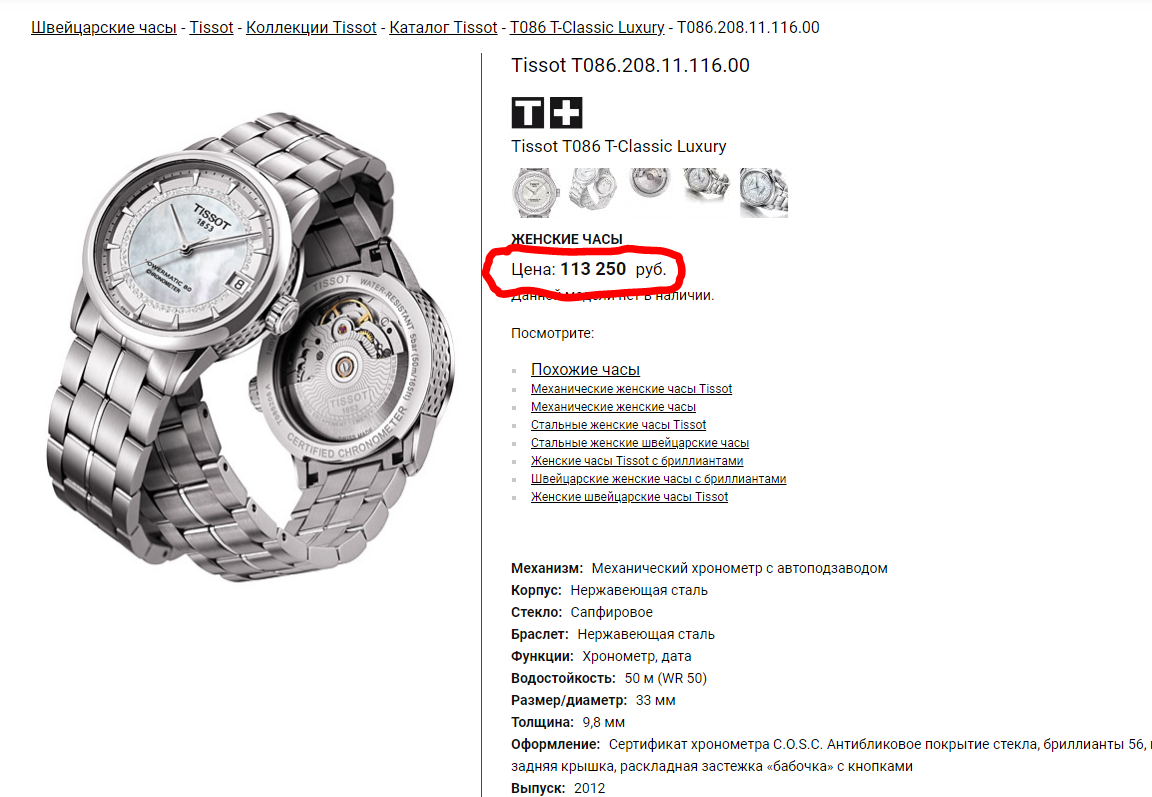Open Стальные женские часы Tissot link
The width and height of the screenshot is (1152, 797).
point(619,425)
